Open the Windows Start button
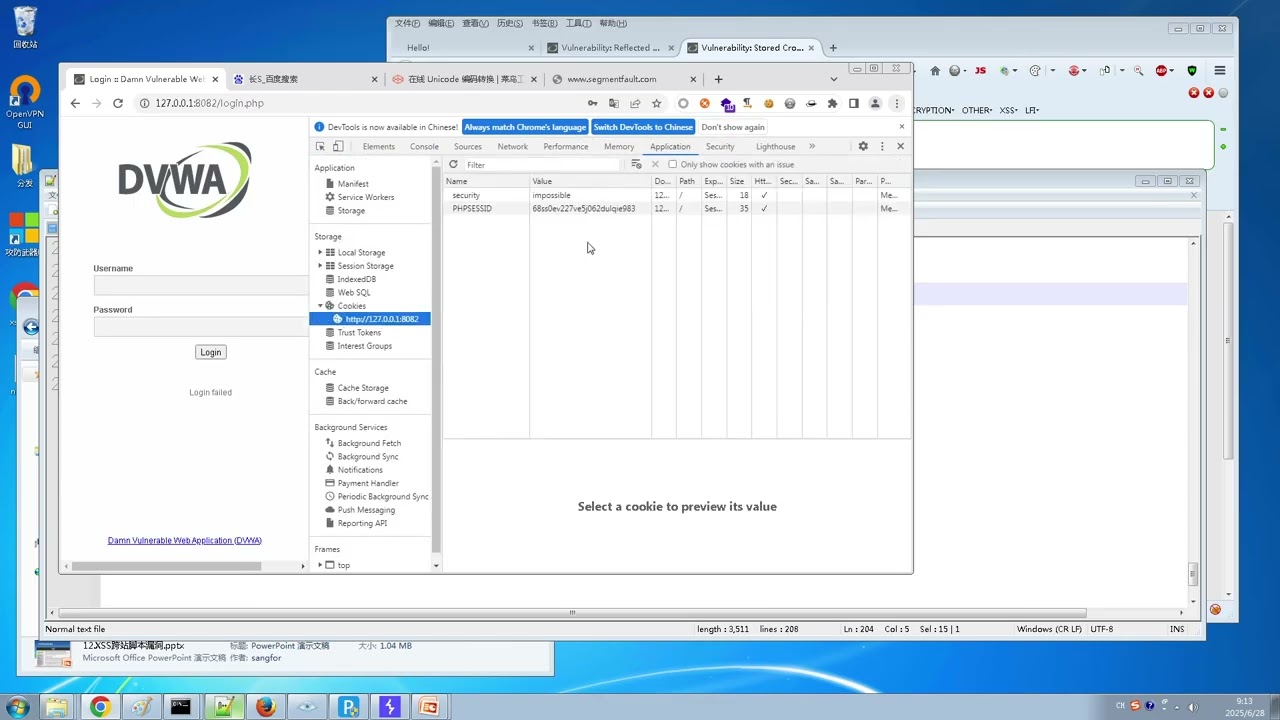Viewport: 1280px width, 720px height. coord(17,707)
